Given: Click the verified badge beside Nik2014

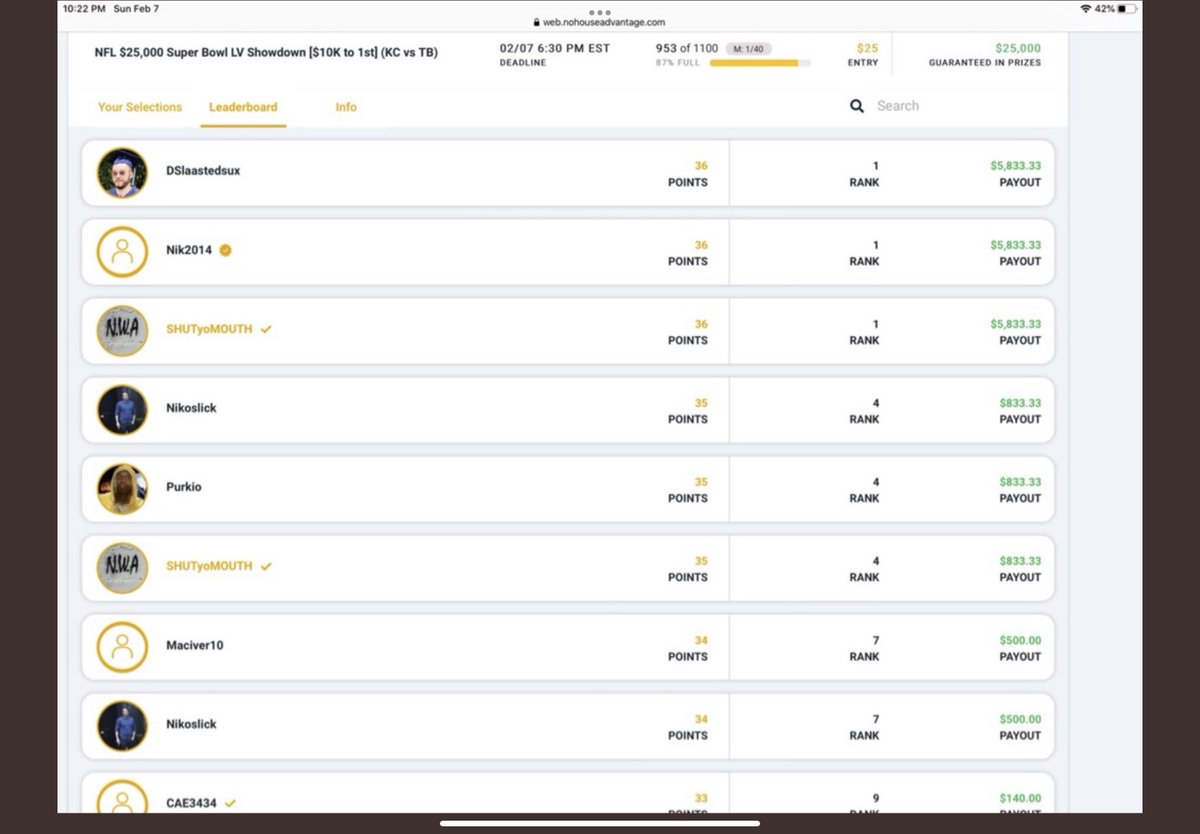Looking at the screenshot, I should (226, 250).
